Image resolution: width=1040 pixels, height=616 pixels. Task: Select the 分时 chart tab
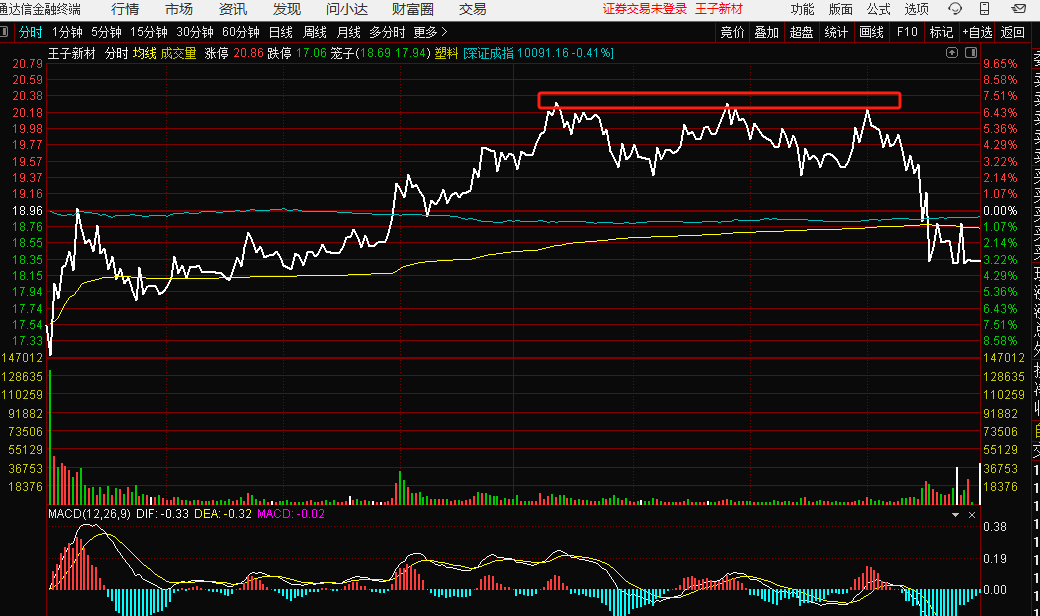[31, 32]
